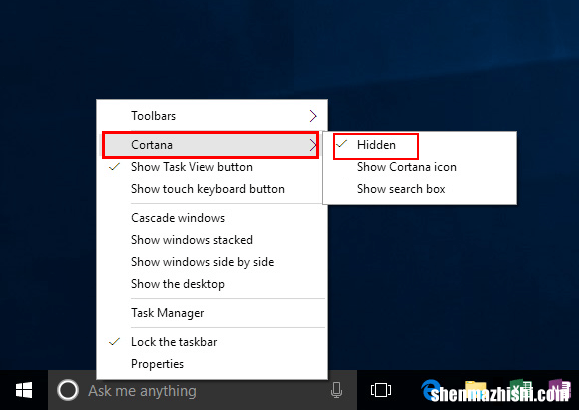Image resolution: width=579 pixels, height=410 pixels.
Task: Enable Show touch keyboard button
Action: point(212,189)
